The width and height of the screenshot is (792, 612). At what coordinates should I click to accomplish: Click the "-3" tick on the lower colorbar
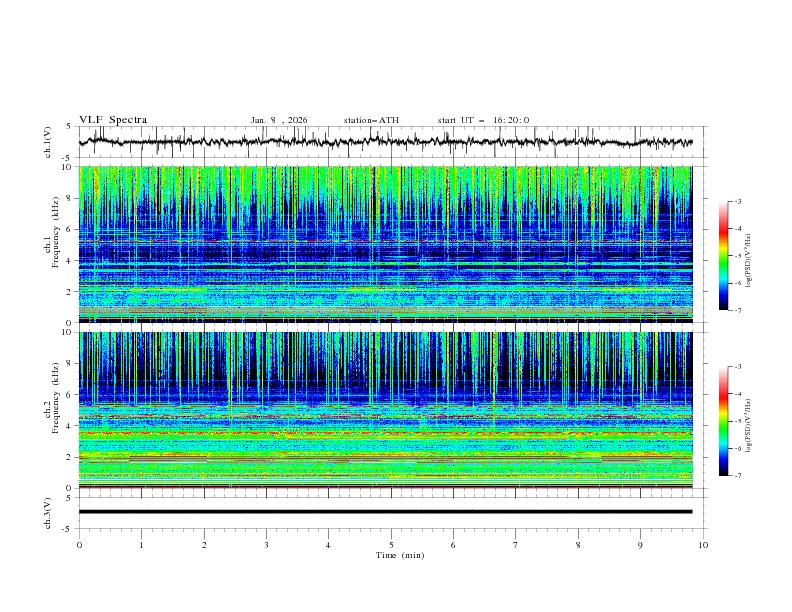738,367
